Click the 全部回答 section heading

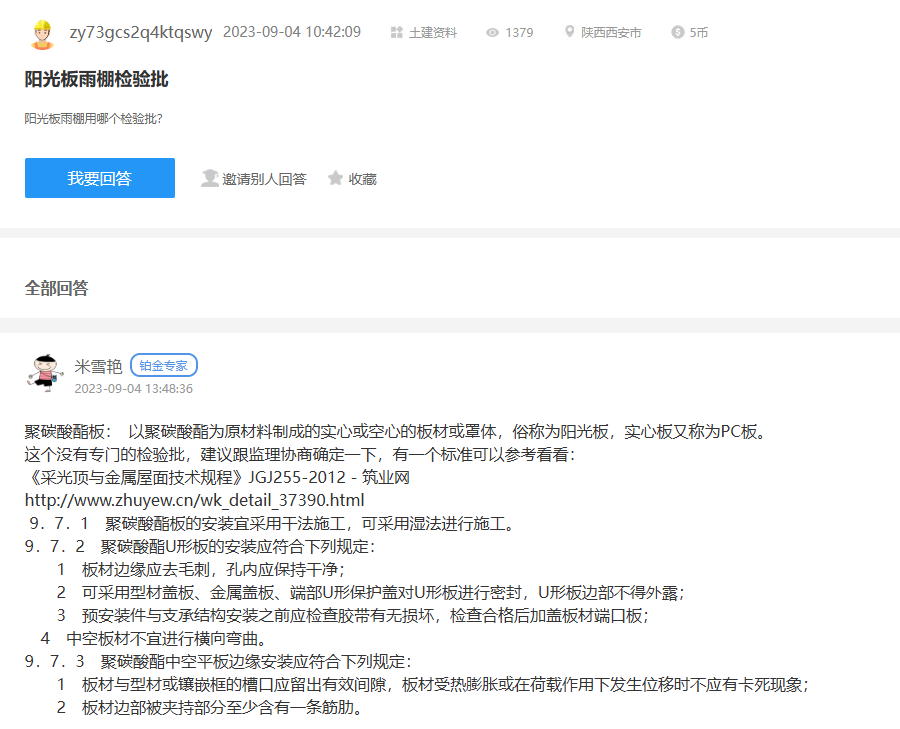pos(56,288)
